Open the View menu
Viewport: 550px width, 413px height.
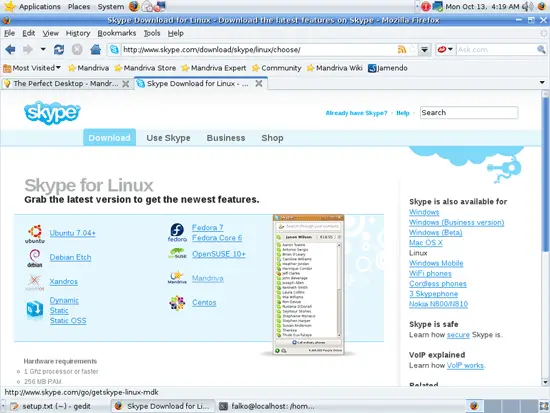(x=51, y=33)
